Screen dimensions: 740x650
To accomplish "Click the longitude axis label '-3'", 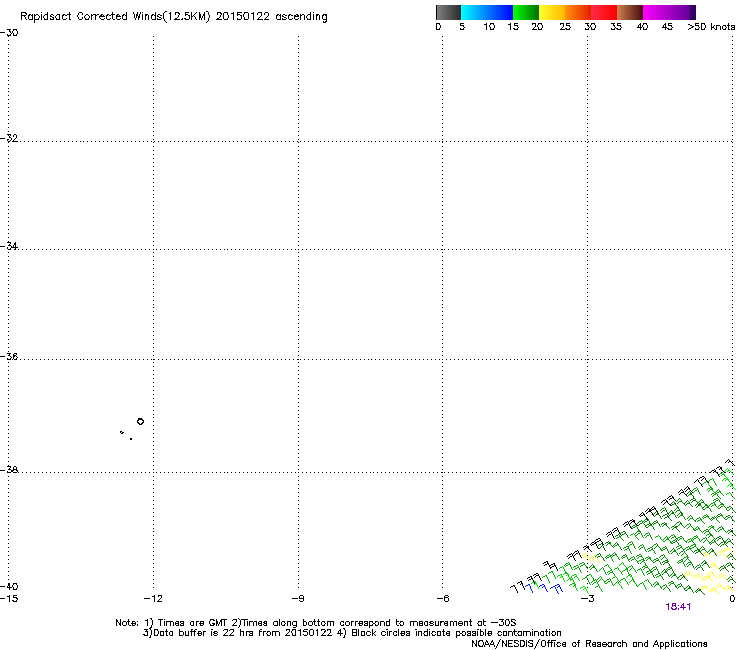I will tap(588, 599).
